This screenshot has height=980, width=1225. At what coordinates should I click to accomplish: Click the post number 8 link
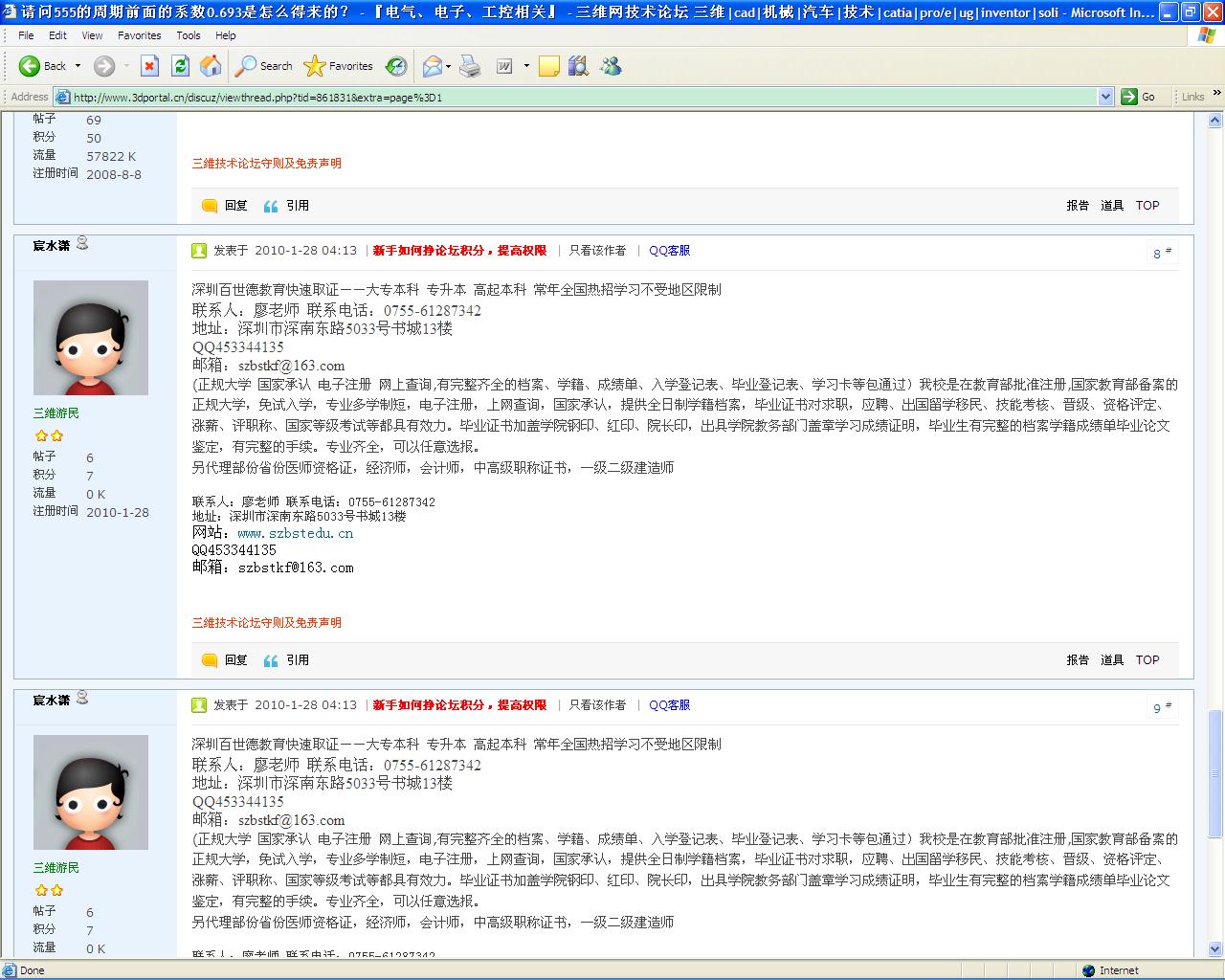tap(1162, 254)
